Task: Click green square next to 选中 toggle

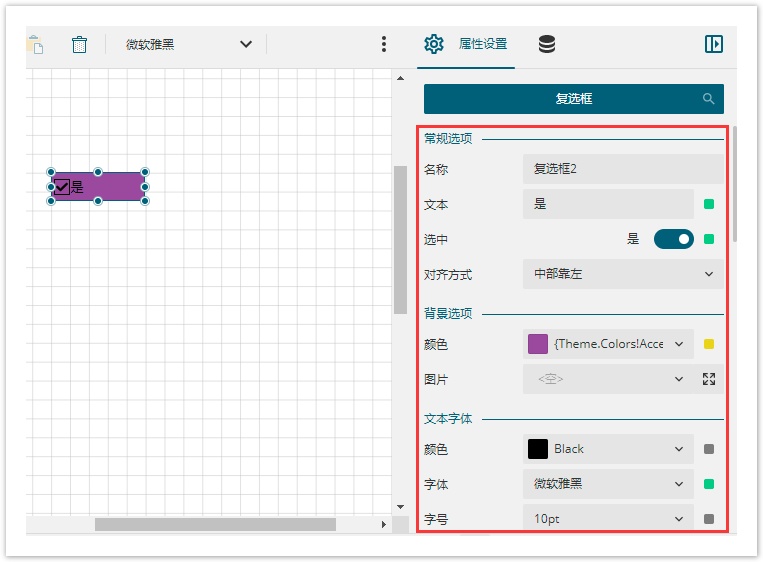Action: [709, 239]
